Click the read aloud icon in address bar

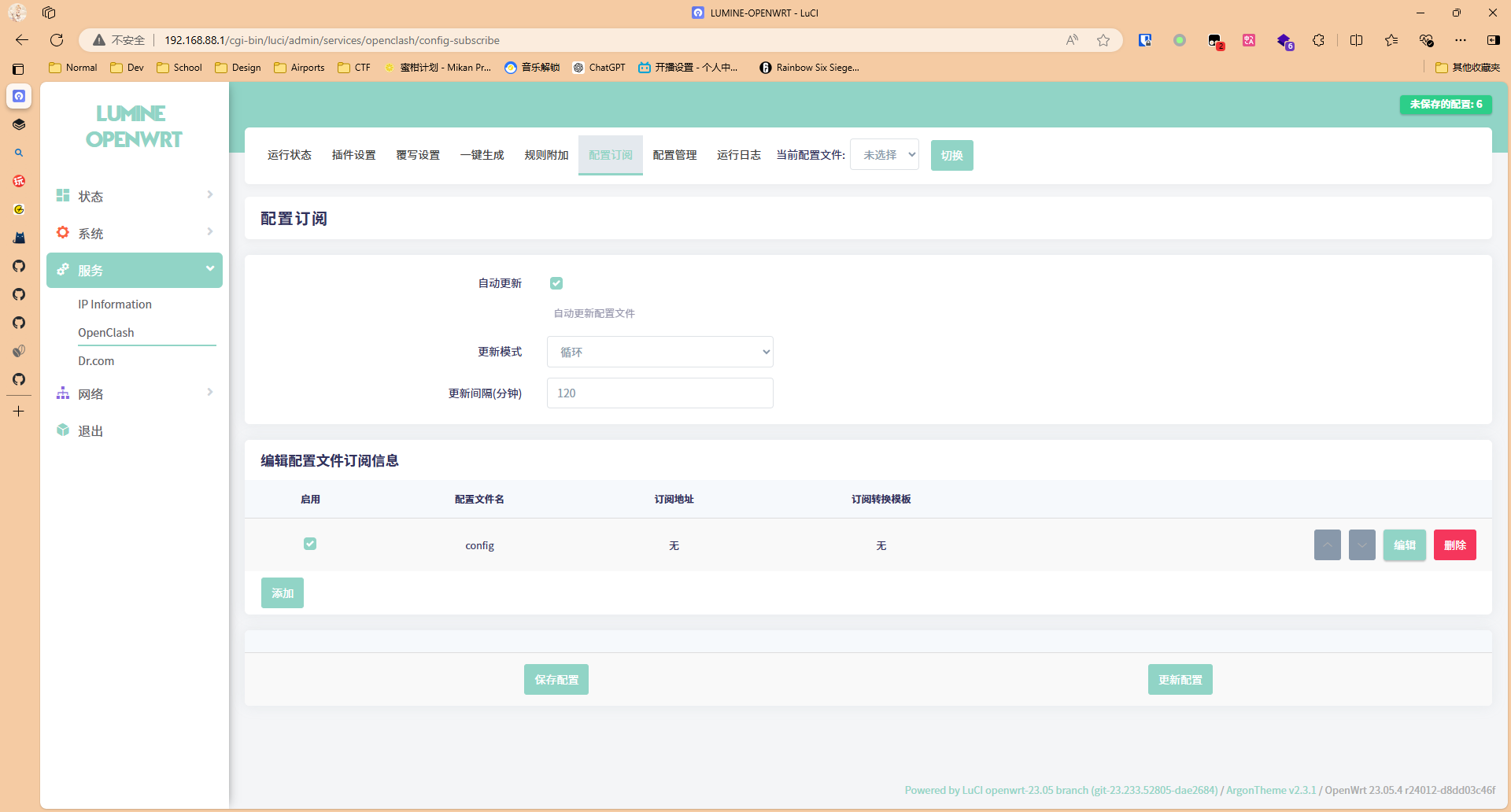tap(1072, 40)
